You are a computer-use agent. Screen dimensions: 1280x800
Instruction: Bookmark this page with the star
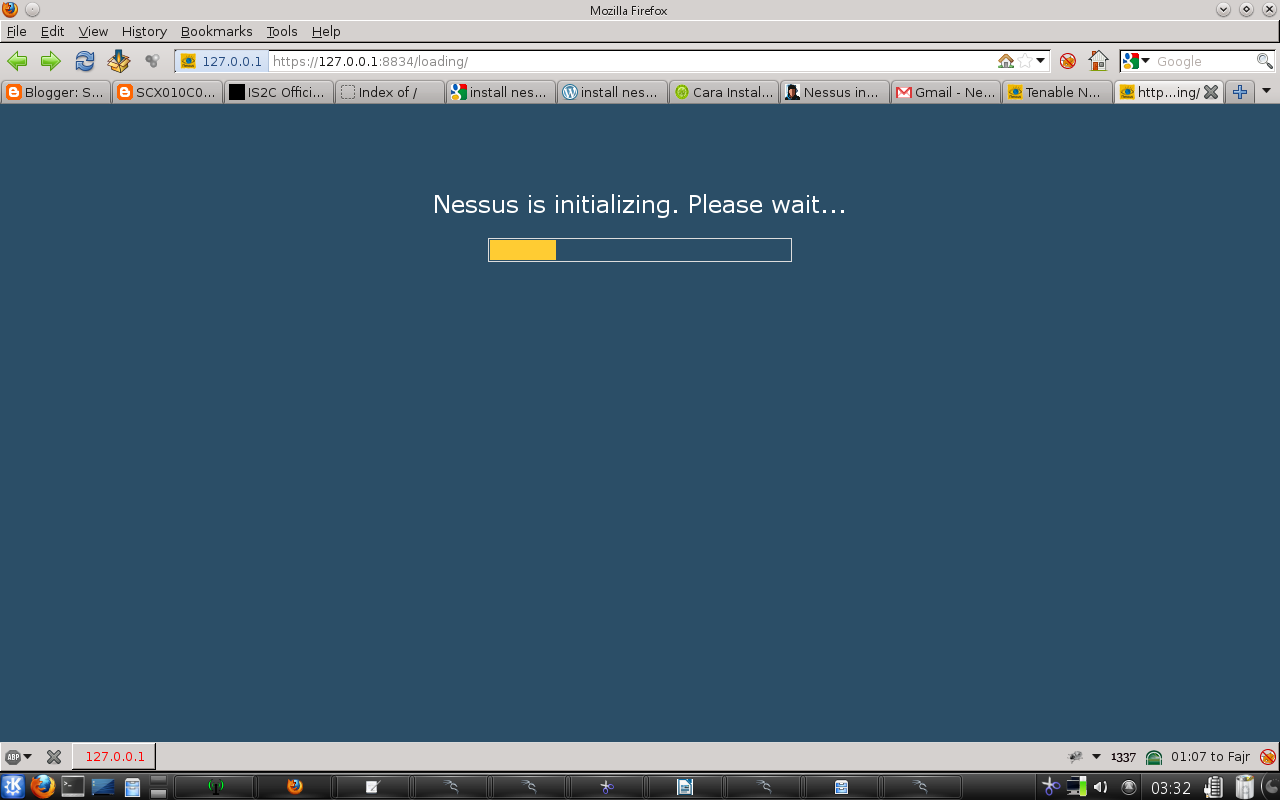coord(1025,61)
